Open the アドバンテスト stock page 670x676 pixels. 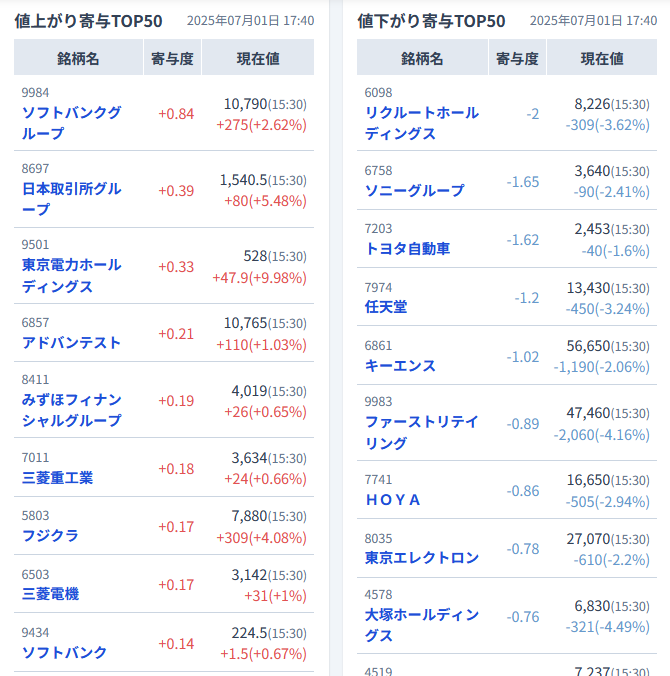click(x=71, y=343)
